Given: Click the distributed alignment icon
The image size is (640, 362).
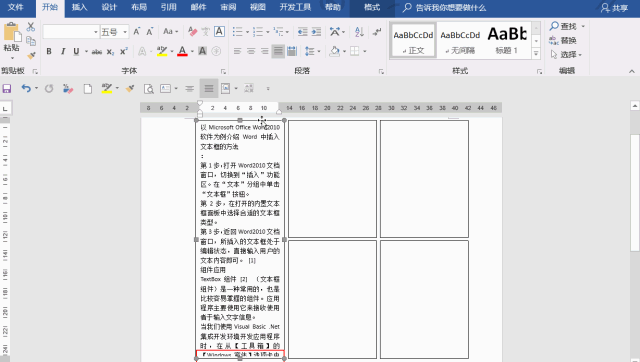Looking at the screenshot, I should [292, 51].
